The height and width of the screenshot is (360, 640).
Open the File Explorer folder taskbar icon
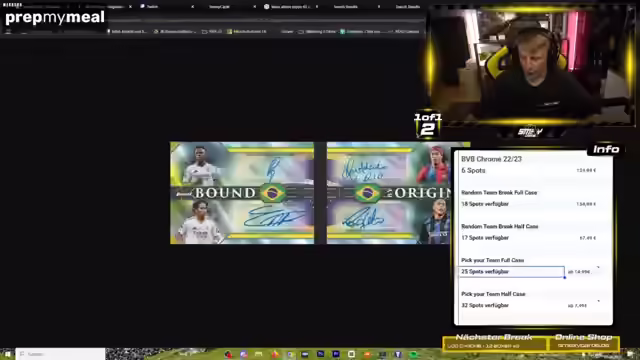pos(259,354)
